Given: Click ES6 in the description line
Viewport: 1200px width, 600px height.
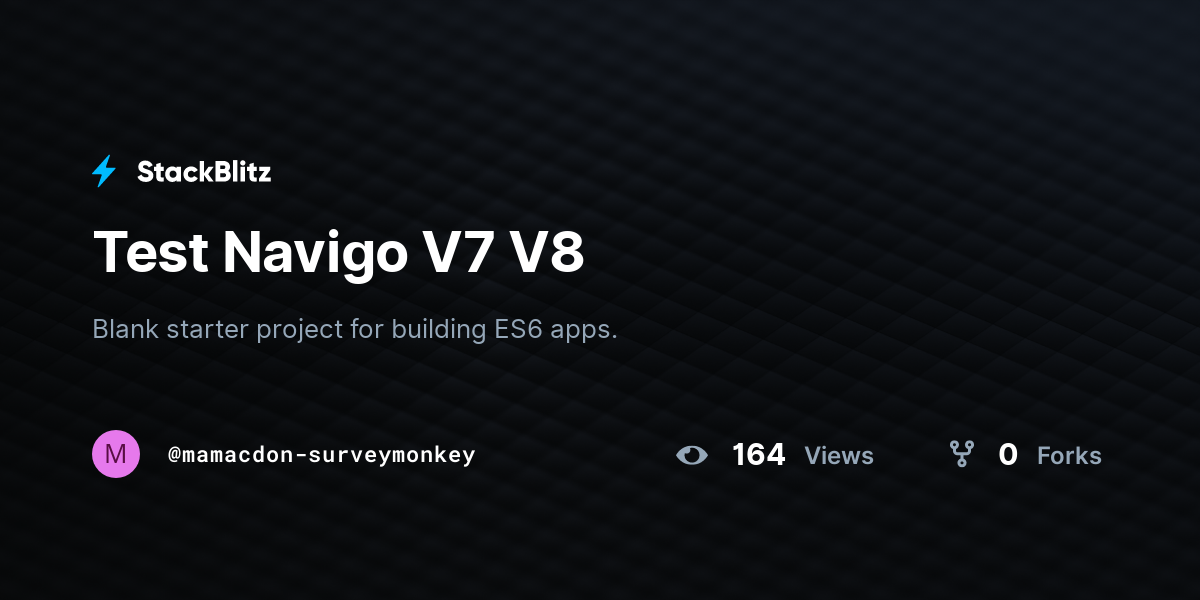Looking at the screenshot, I should pos(518,329).
